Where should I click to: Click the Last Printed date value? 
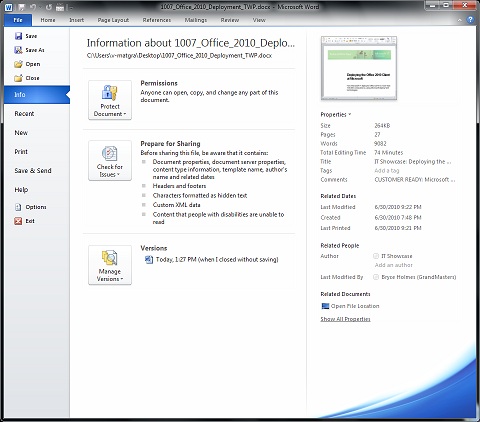point(398,228)
